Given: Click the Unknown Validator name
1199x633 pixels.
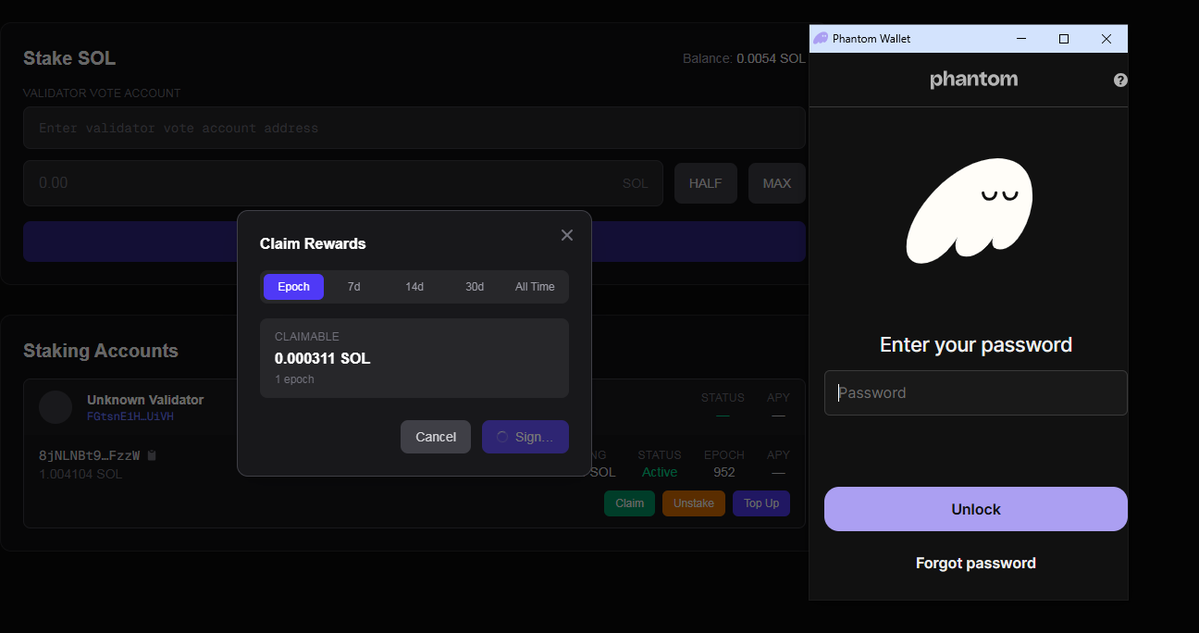Looking at the screenshot, I should pyautogui.click(x=145, y=400).
